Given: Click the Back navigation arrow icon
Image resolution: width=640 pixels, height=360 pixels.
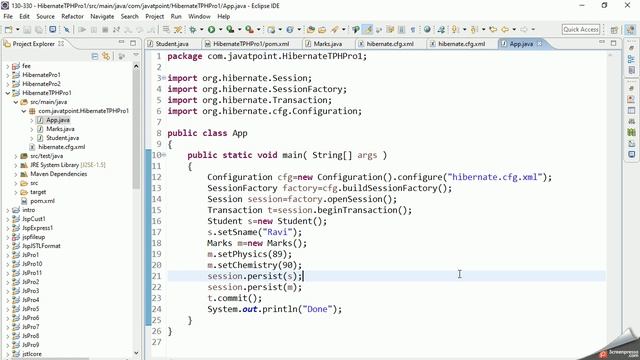Looking at the screenshot, I should [505, 29].
